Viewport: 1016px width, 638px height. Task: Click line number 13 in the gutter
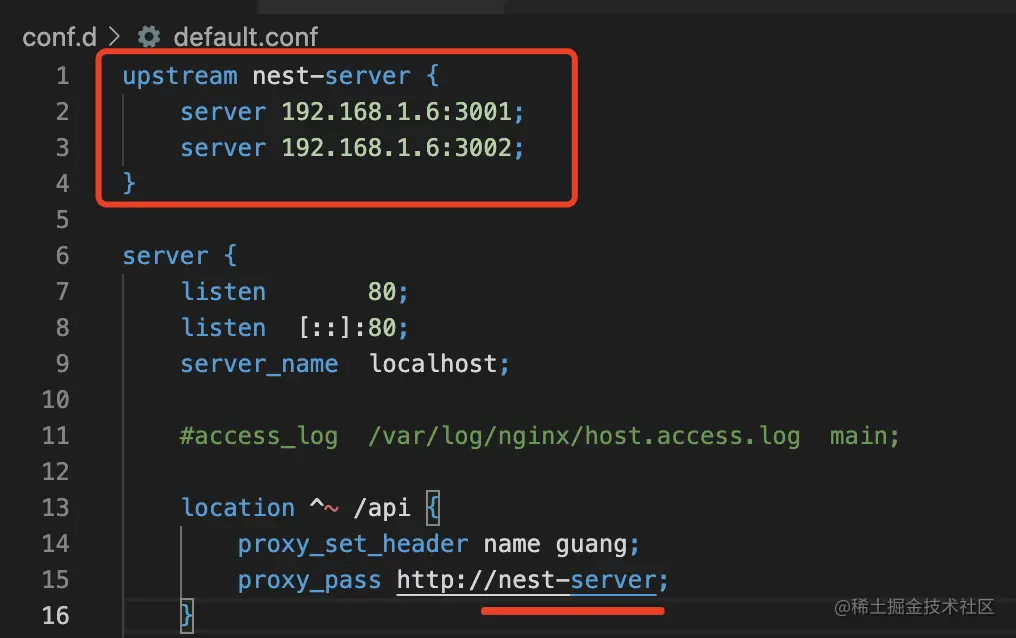56,507
